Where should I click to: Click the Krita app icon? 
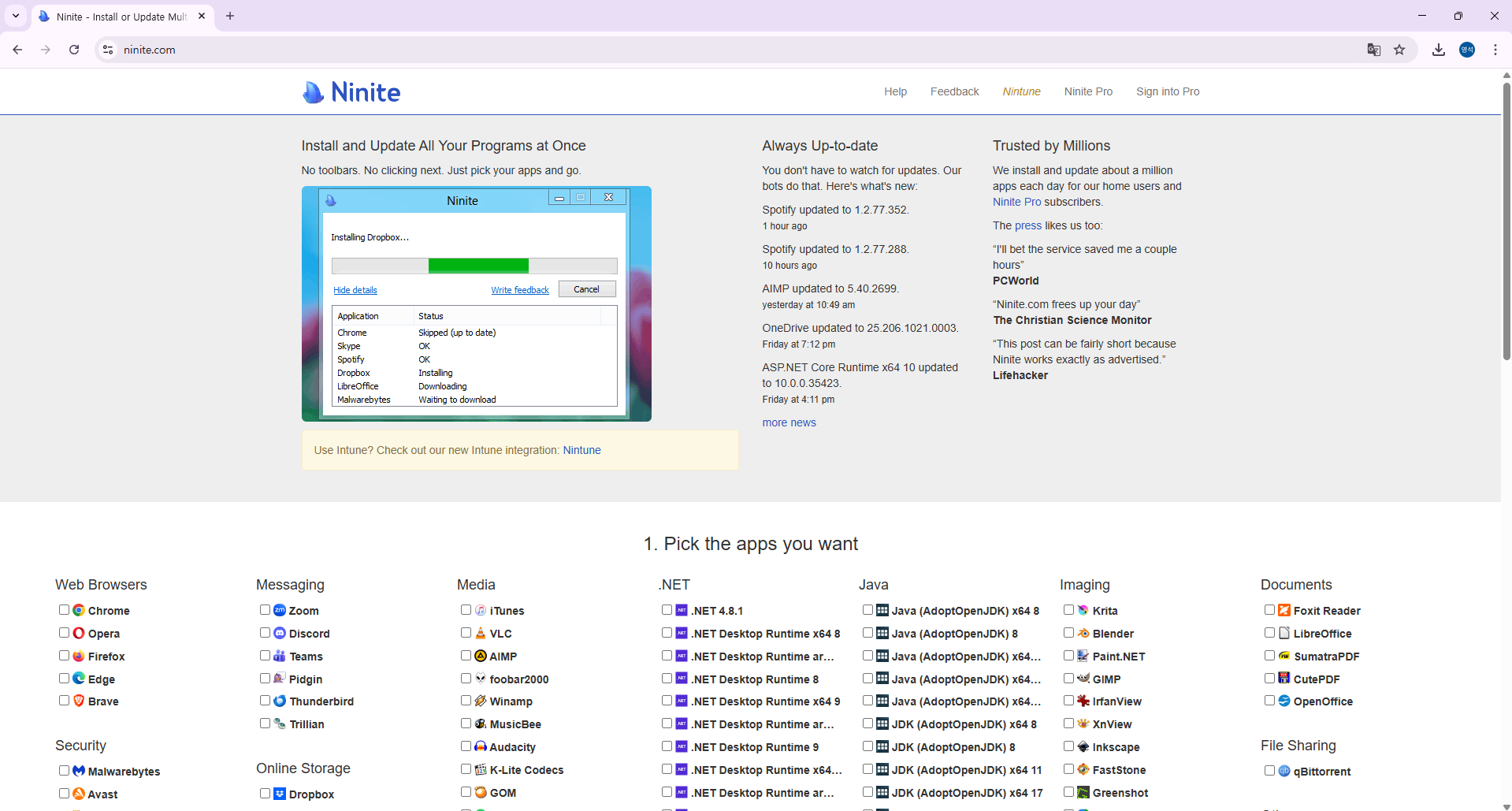pyautogui.click(x=1083, y=610)
